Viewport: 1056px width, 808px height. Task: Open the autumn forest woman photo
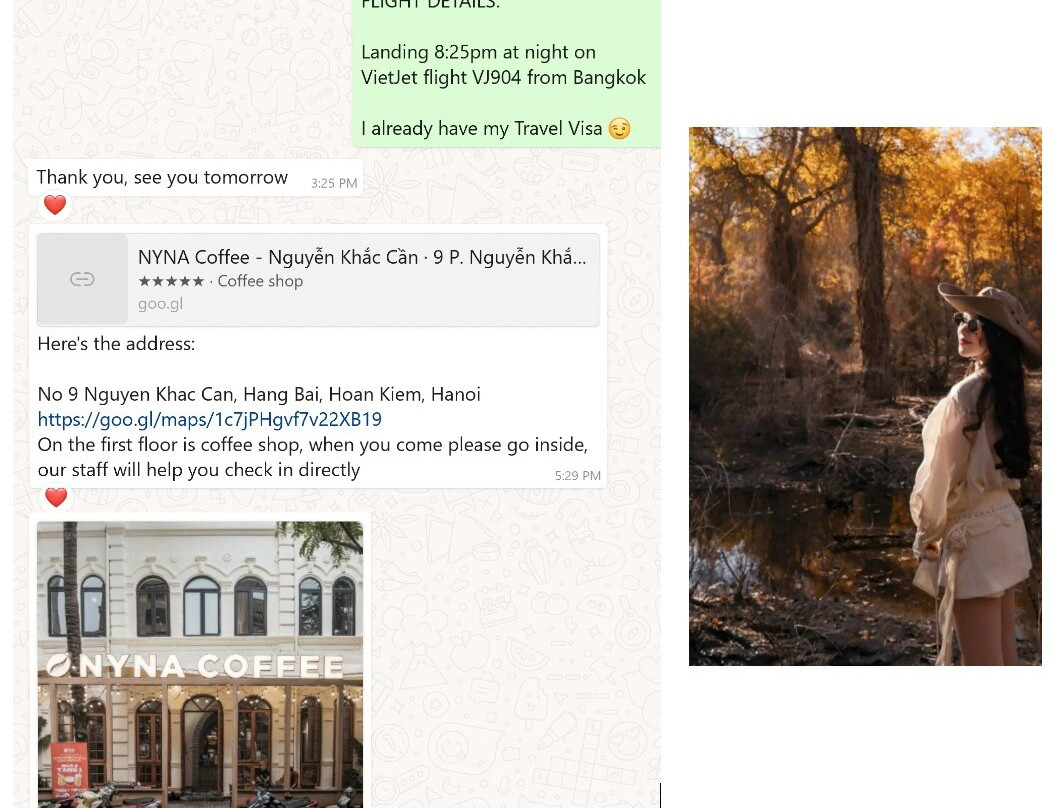[x=865, y=396]
